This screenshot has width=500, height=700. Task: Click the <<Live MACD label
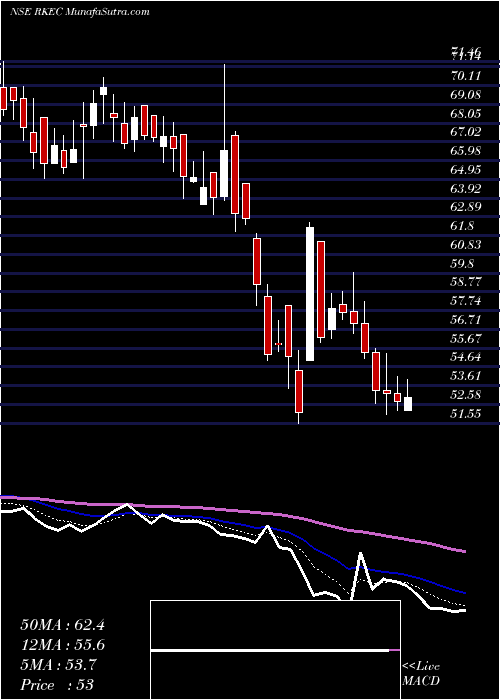(421, 674)
